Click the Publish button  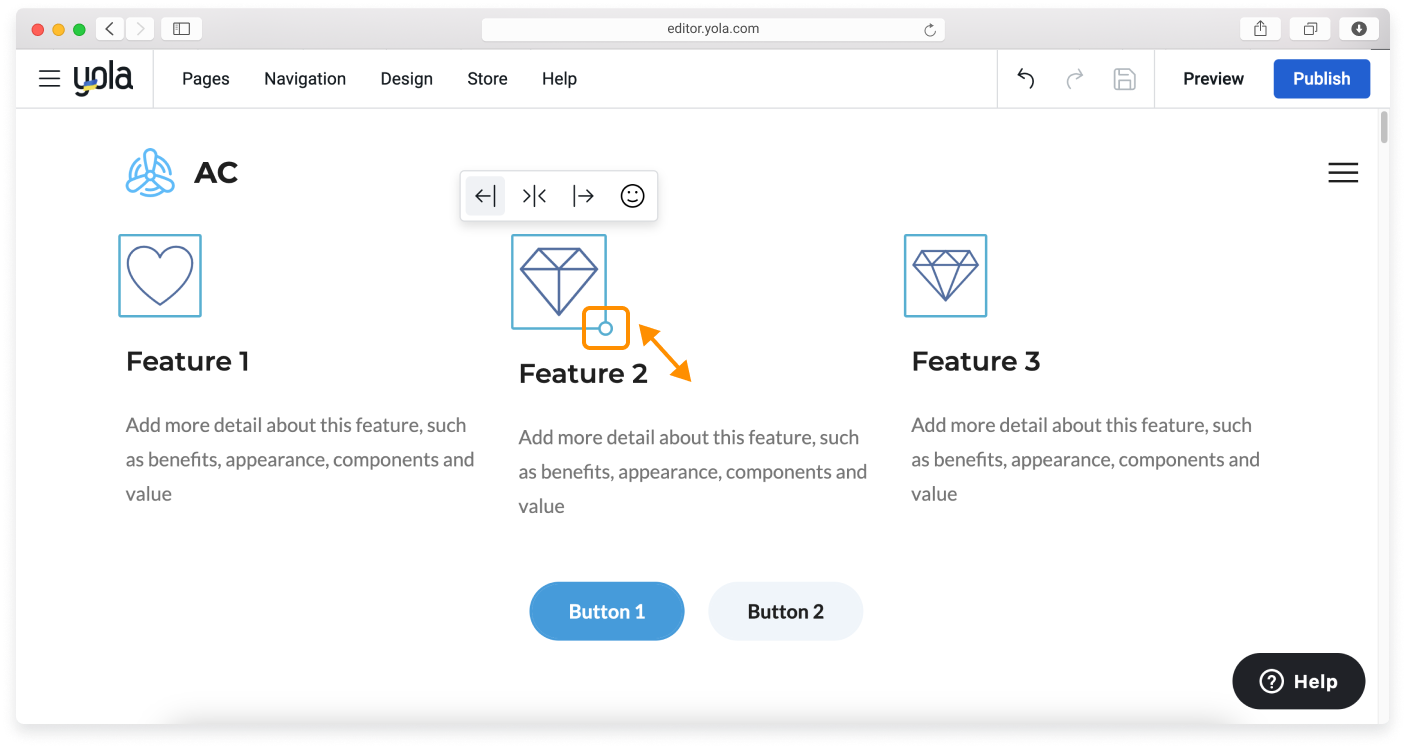[x=1321, y=79]
